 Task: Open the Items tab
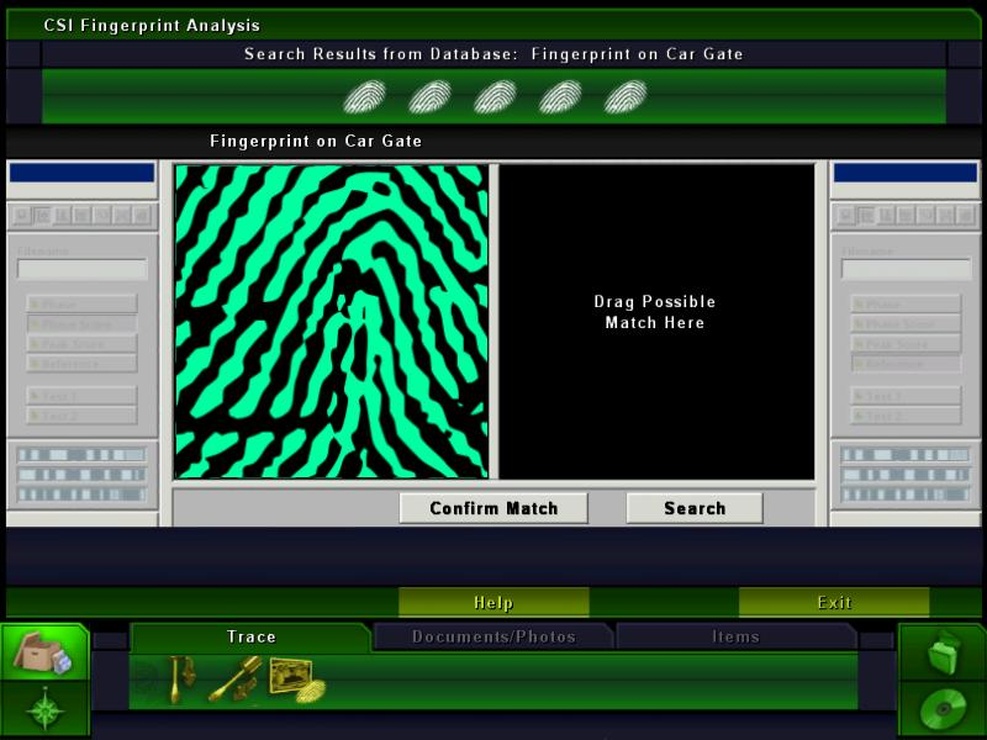(x=736, y=634)
